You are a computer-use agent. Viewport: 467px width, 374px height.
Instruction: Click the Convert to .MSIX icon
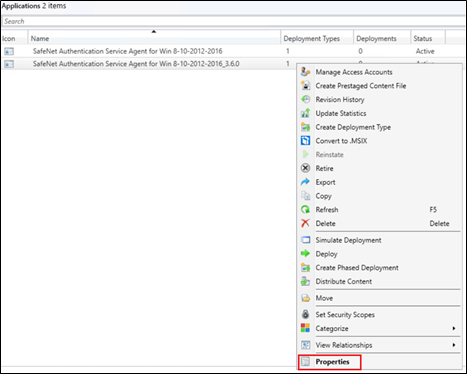point(305,141)
